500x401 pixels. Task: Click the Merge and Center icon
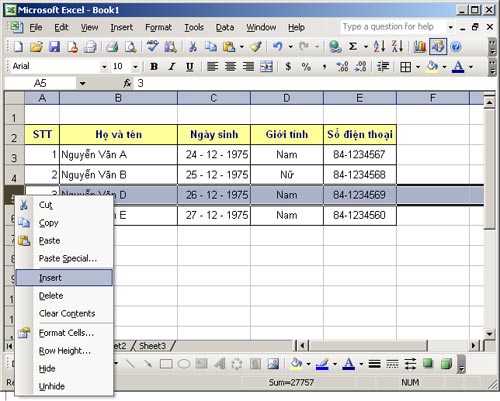pos(266,67)
